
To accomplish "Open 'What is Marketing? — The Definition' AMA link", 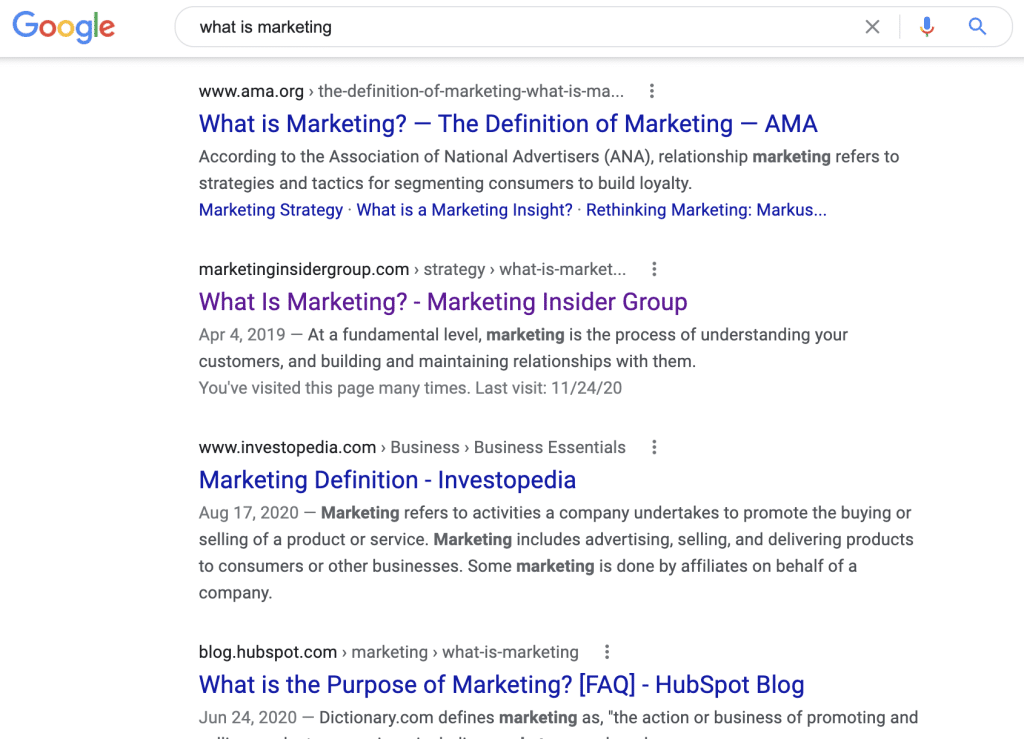I will tap(508, 124).
